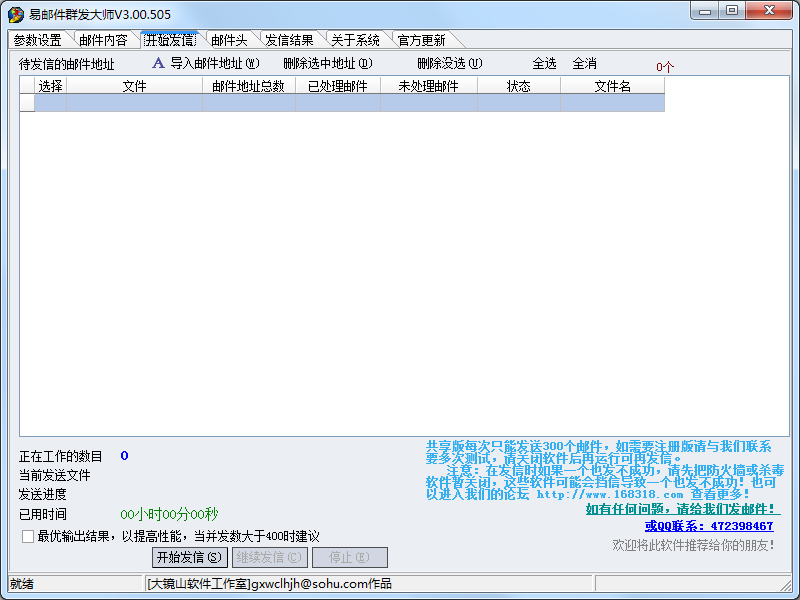
Task: Minimize the 易邮件群发大师 window
Action: coord(705,11)
